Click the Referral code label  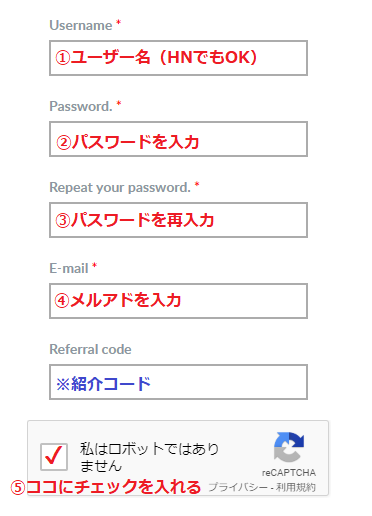coord(90,349)
